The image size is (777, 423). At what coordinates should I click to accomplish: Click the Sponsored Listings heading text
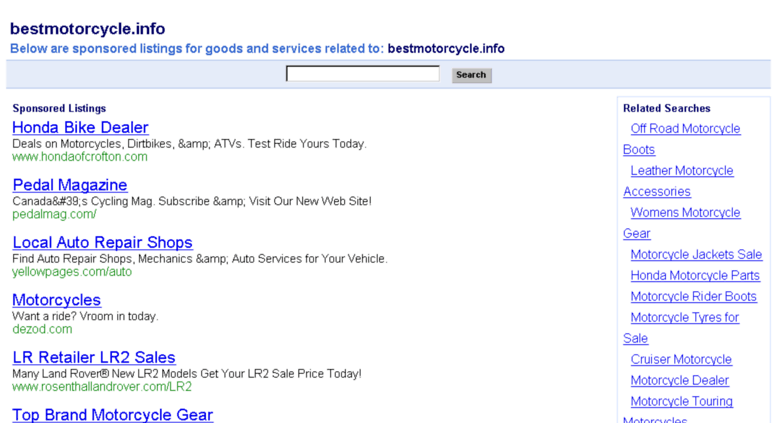(59, 108)
